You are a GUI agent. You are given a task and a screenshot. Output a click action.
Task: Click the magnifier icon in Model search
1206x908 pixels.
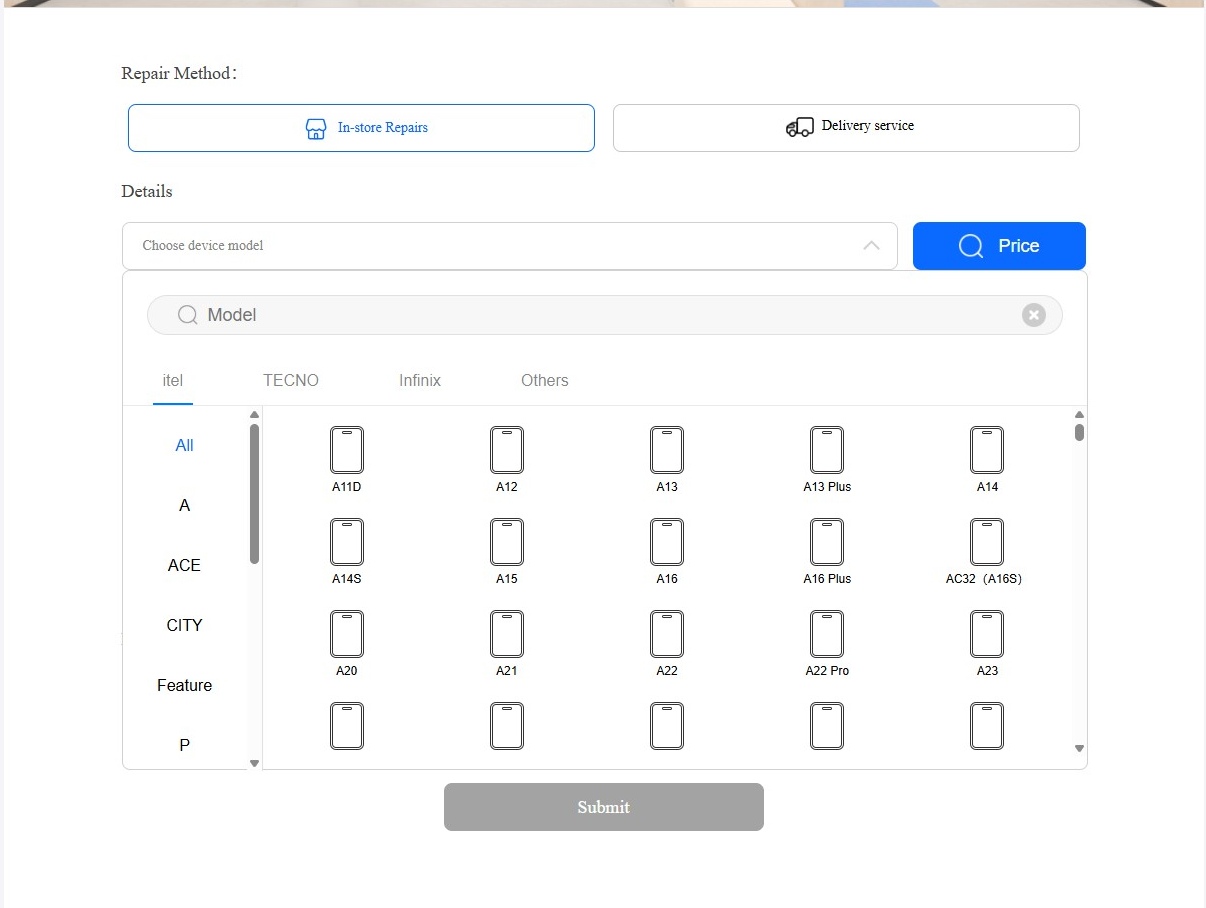[187, 315]
